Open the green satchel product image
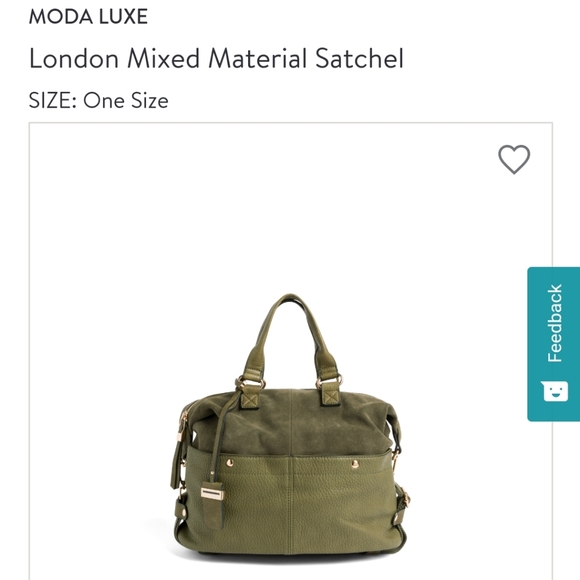The width and height of the screenshot is (580, 580). (x=290, y=429)
